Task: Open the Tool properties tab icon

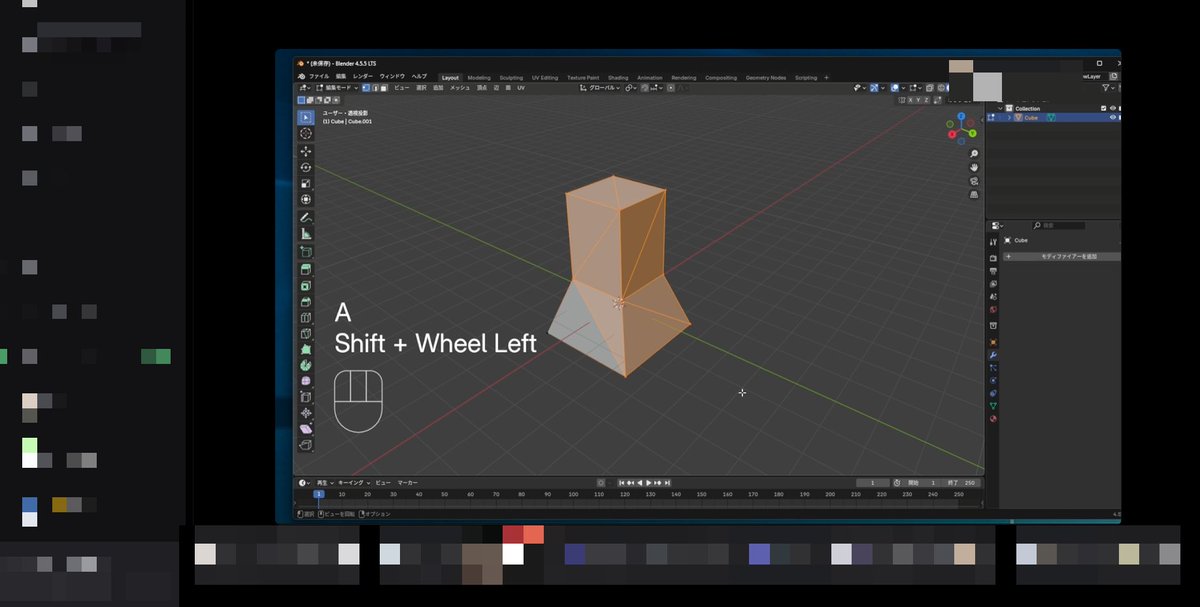Action: pyautogui.click(x=993, y=241)
